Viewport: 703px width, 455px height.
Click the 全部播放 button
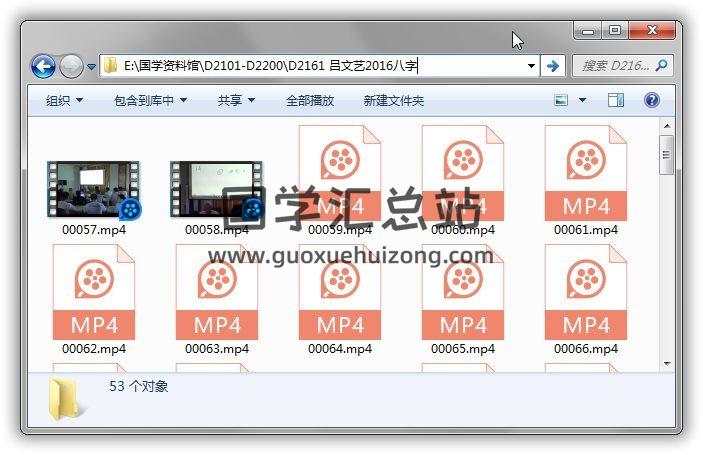310,101
